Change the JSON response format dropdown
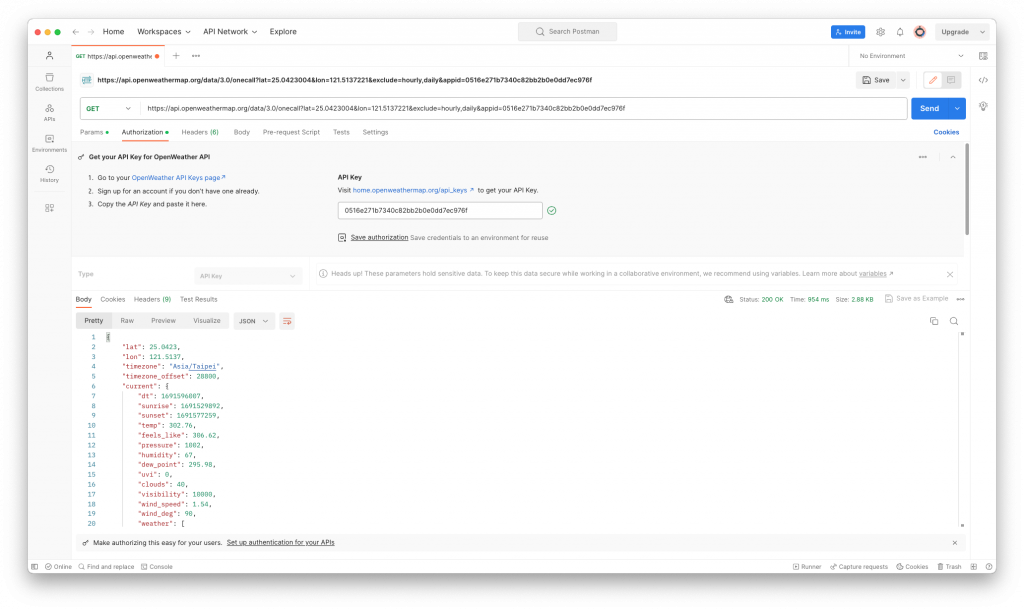This screenshot has height=610, width=1024. 253,321
